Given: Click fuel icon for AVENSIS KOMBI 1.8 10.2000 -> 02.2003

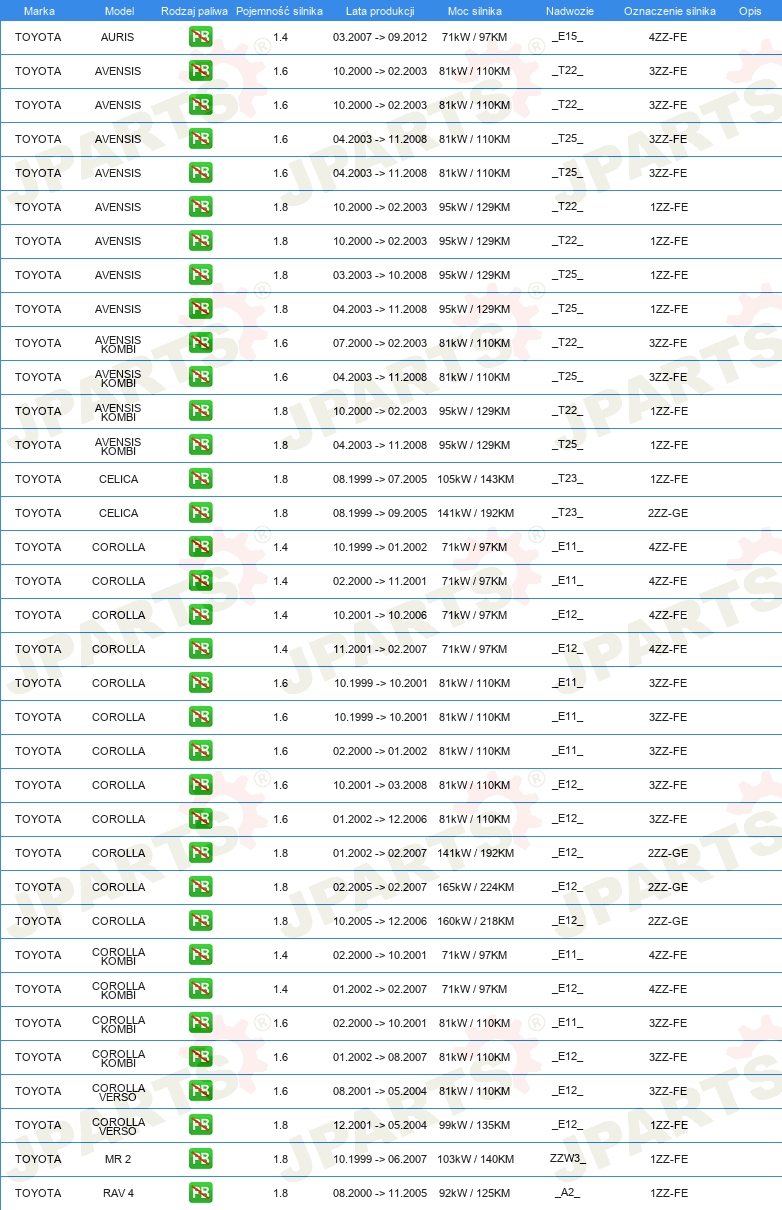Looking at the screenshot, I should click(x=200, y=411).
